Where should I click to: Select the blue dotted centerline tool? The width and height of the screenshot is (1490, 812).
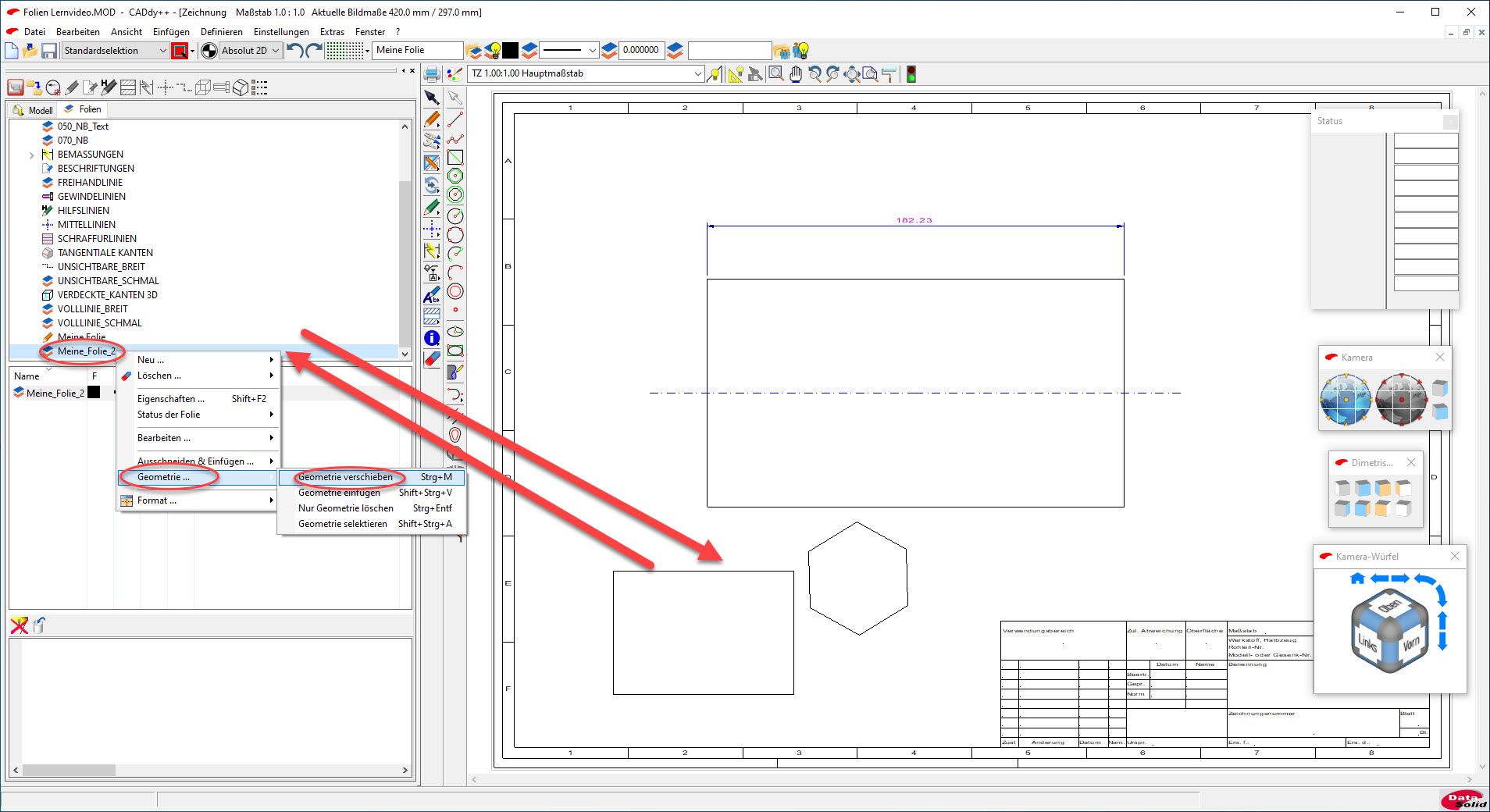[x=432, y=229]
